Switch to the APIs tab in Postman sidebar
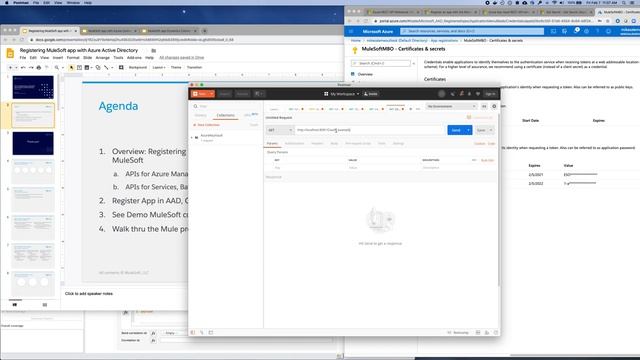The height and width of the screenshot is (360, 640). point(251,115)
